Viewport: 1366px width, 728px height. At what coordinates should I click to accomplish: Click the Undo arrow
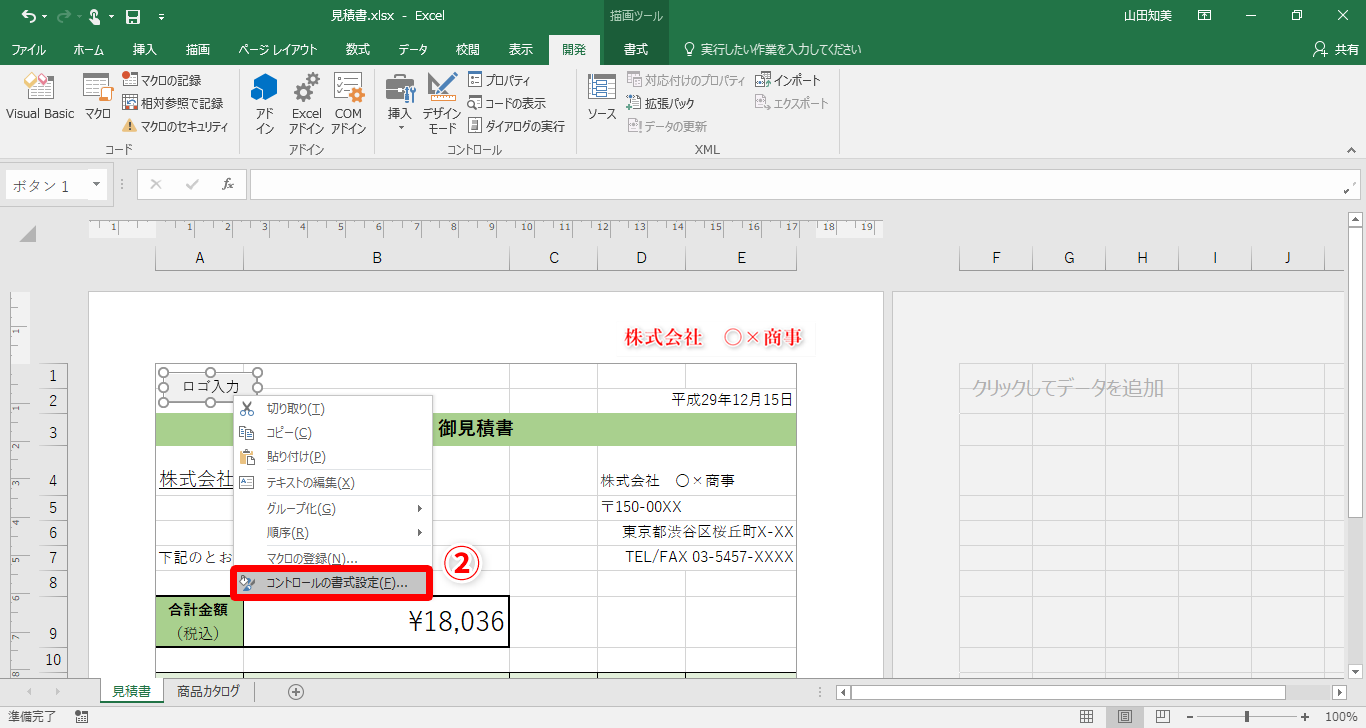(27, 16)
